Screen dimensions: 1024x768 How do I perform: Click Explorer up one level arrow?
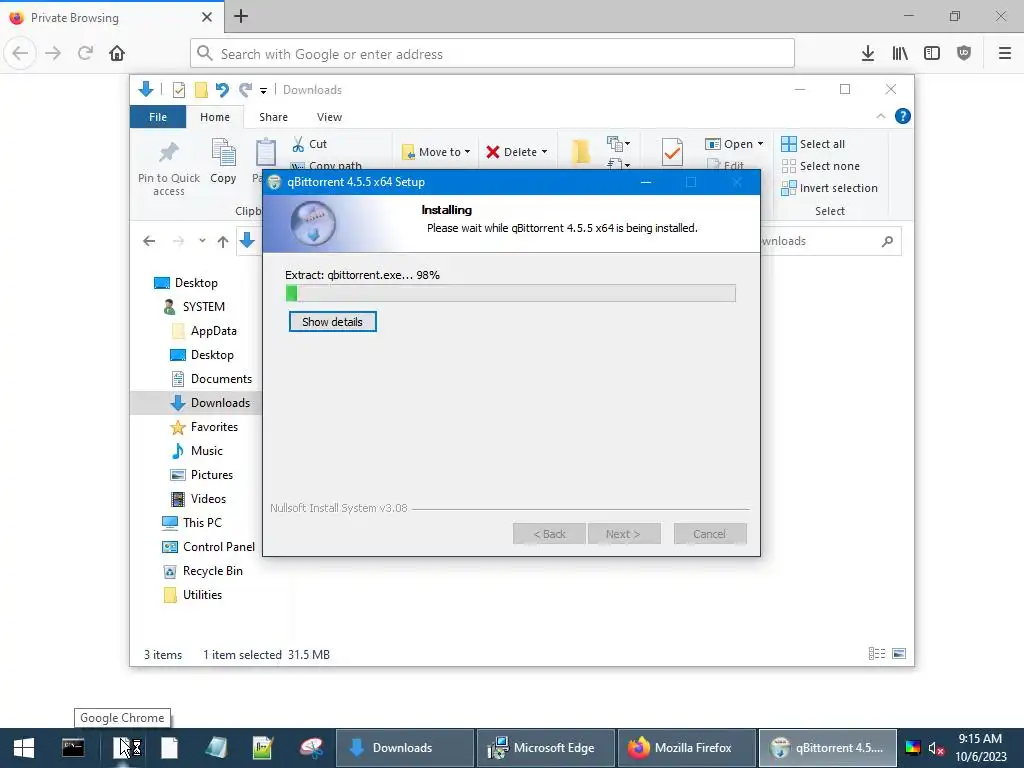point(223,241)
